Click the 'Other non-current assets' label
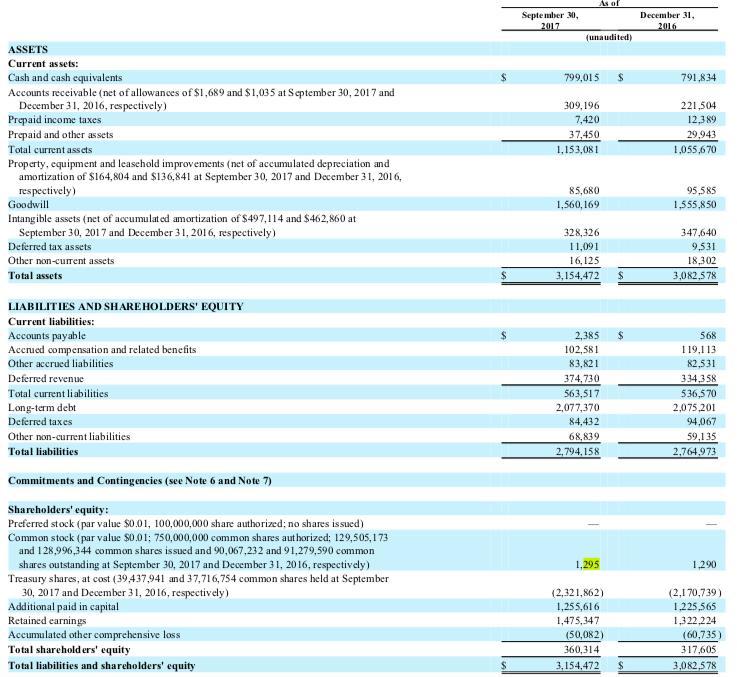 click(61, 260)
